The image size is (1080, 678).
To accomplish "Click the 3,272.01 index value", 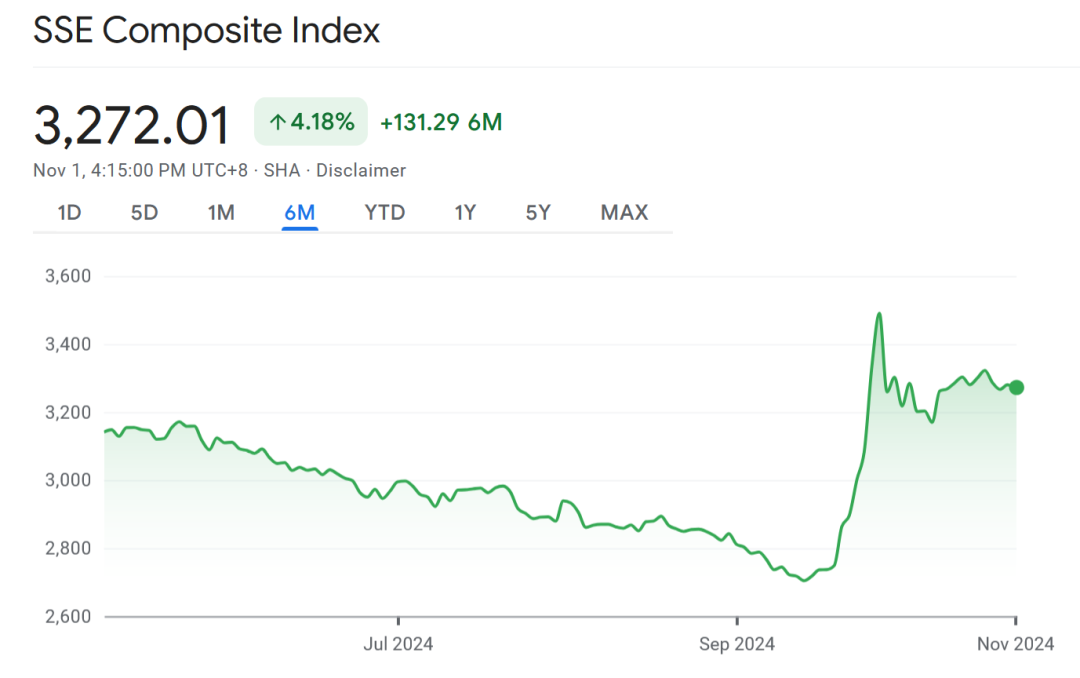I will point(132,125).
